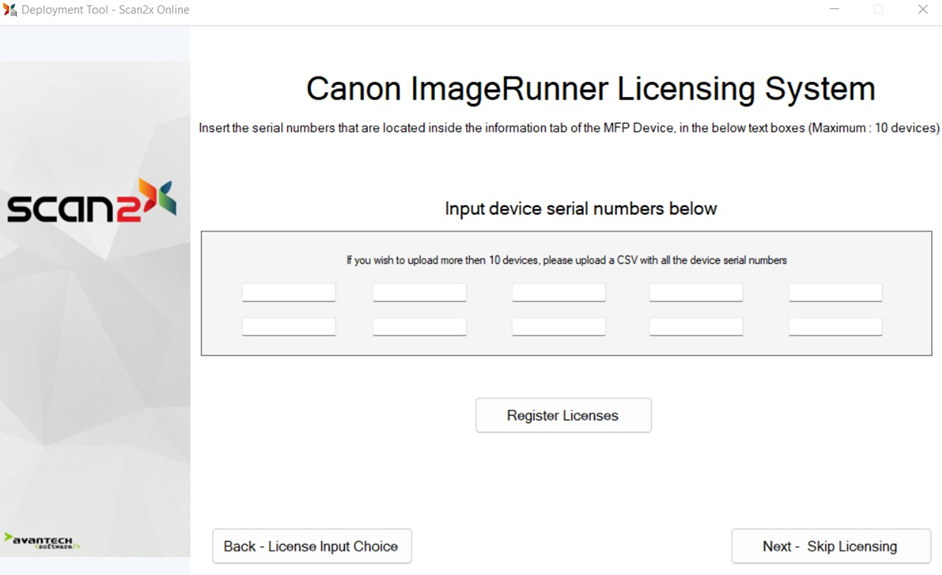
Task: Click the middle serial number box, top row
Action: [558, 292]
